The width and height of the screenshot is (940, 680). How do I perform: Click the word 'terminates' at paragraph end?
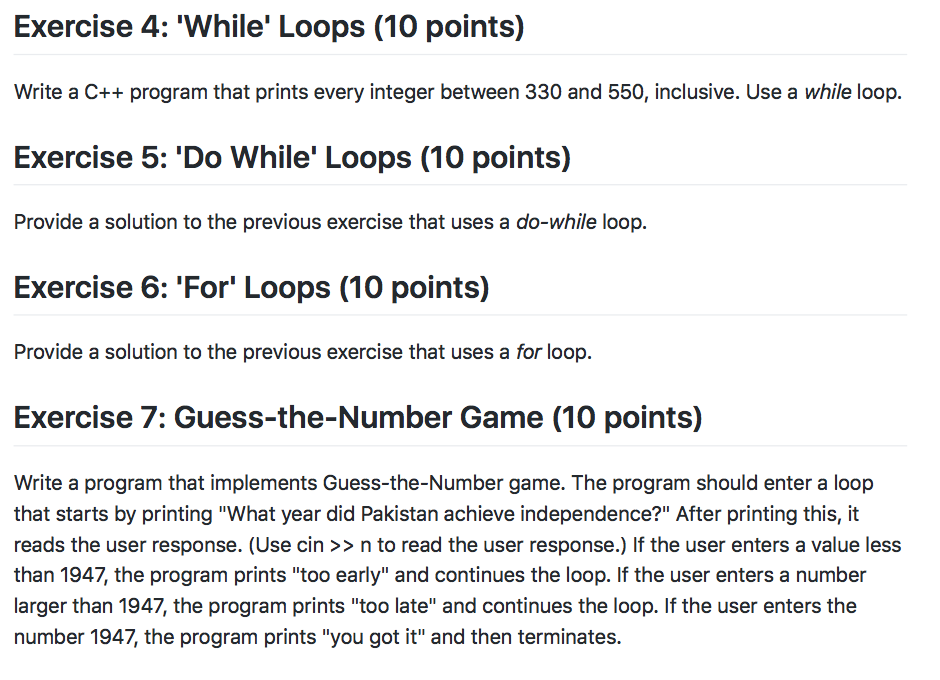coord(567,637)
